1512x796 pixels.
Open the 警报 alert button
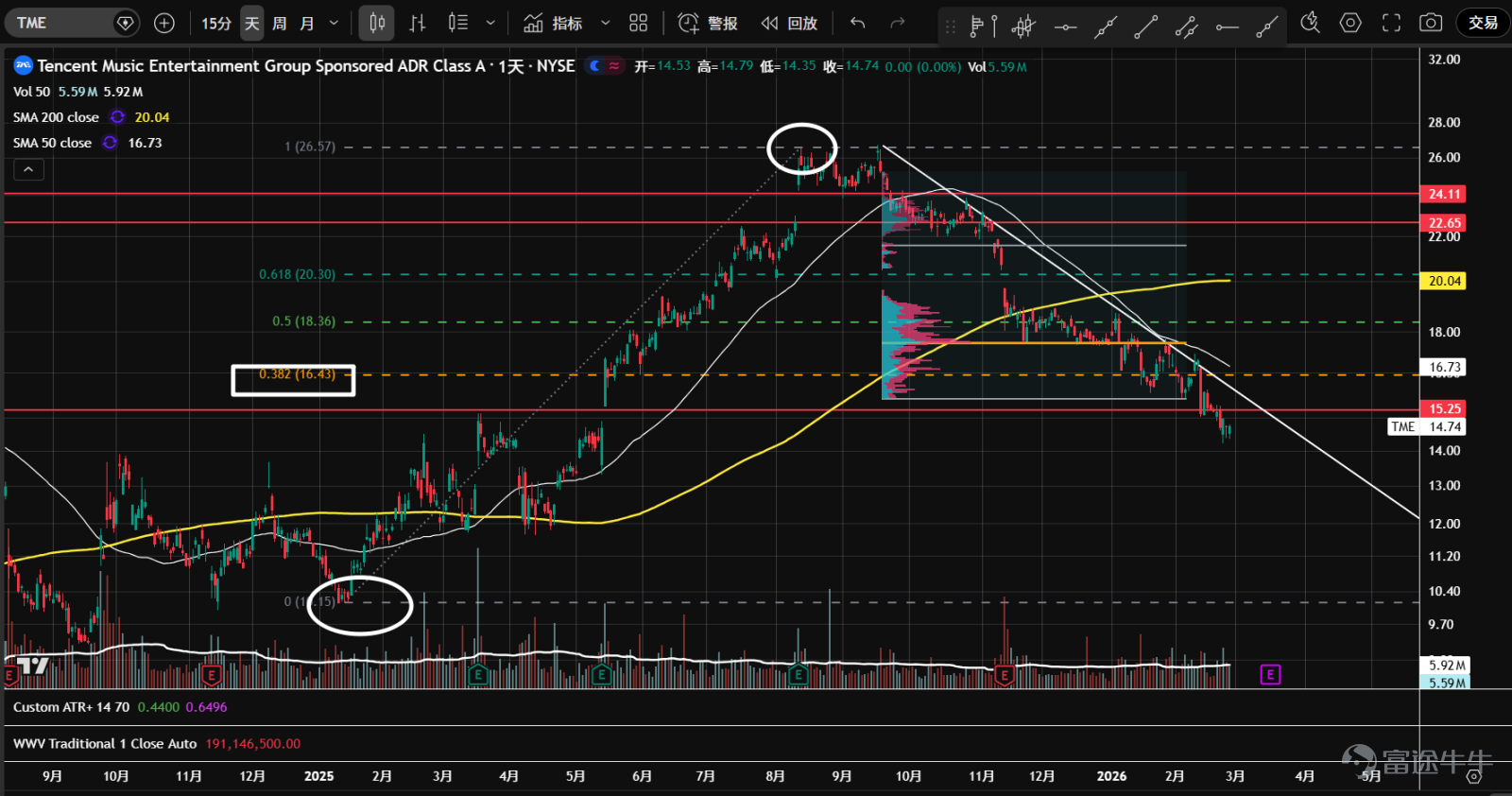pyautogui.click(x=709, y=23)
